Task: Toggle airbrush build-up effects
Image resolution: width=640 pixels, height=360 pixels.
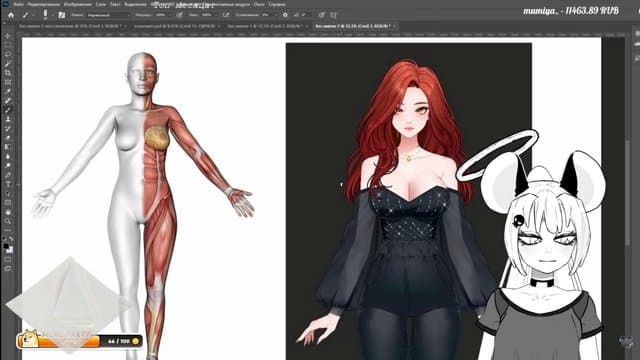Action: [x=227, y=15]
